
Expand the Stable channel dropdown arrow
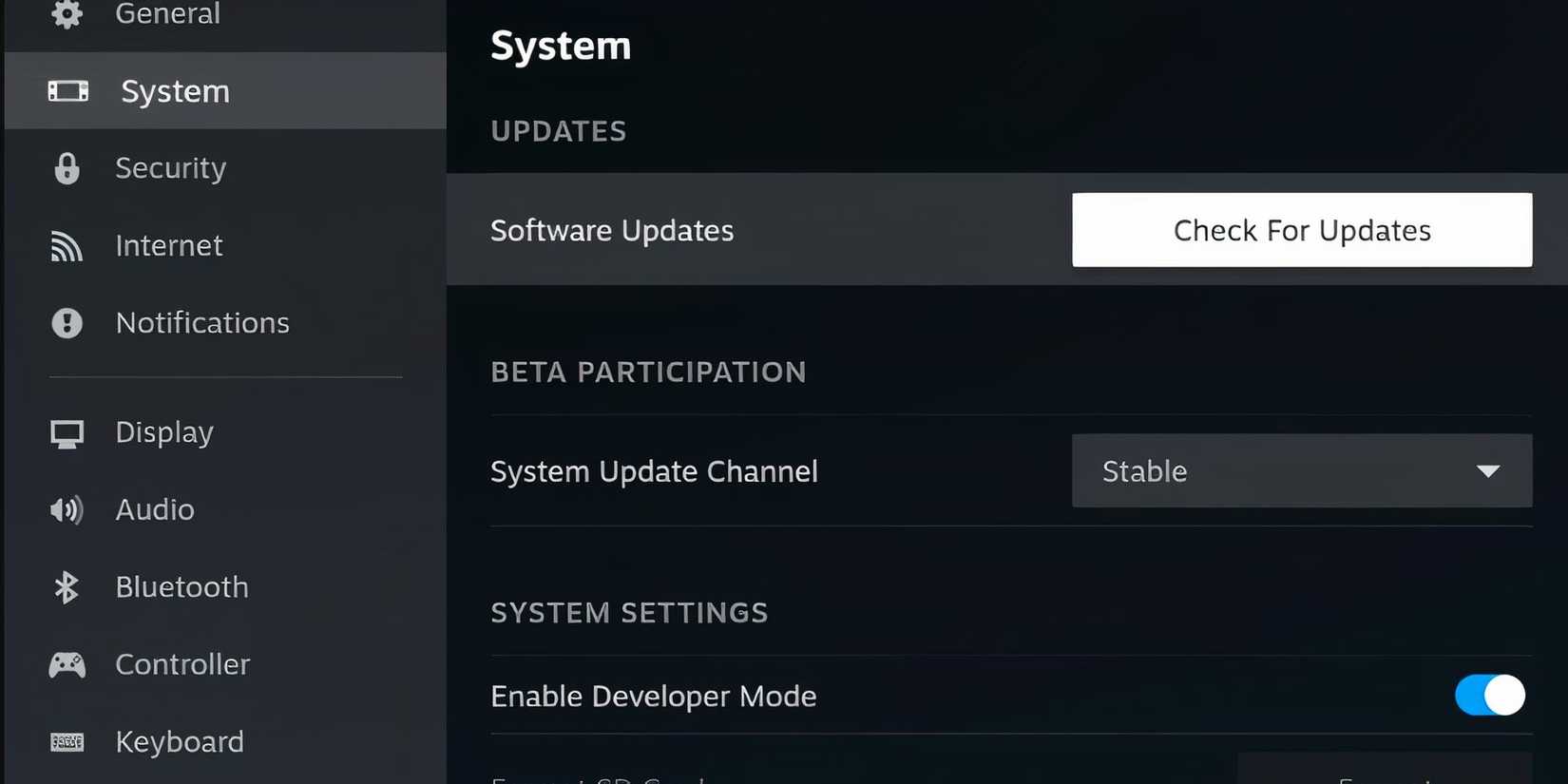coord(1488,471)
